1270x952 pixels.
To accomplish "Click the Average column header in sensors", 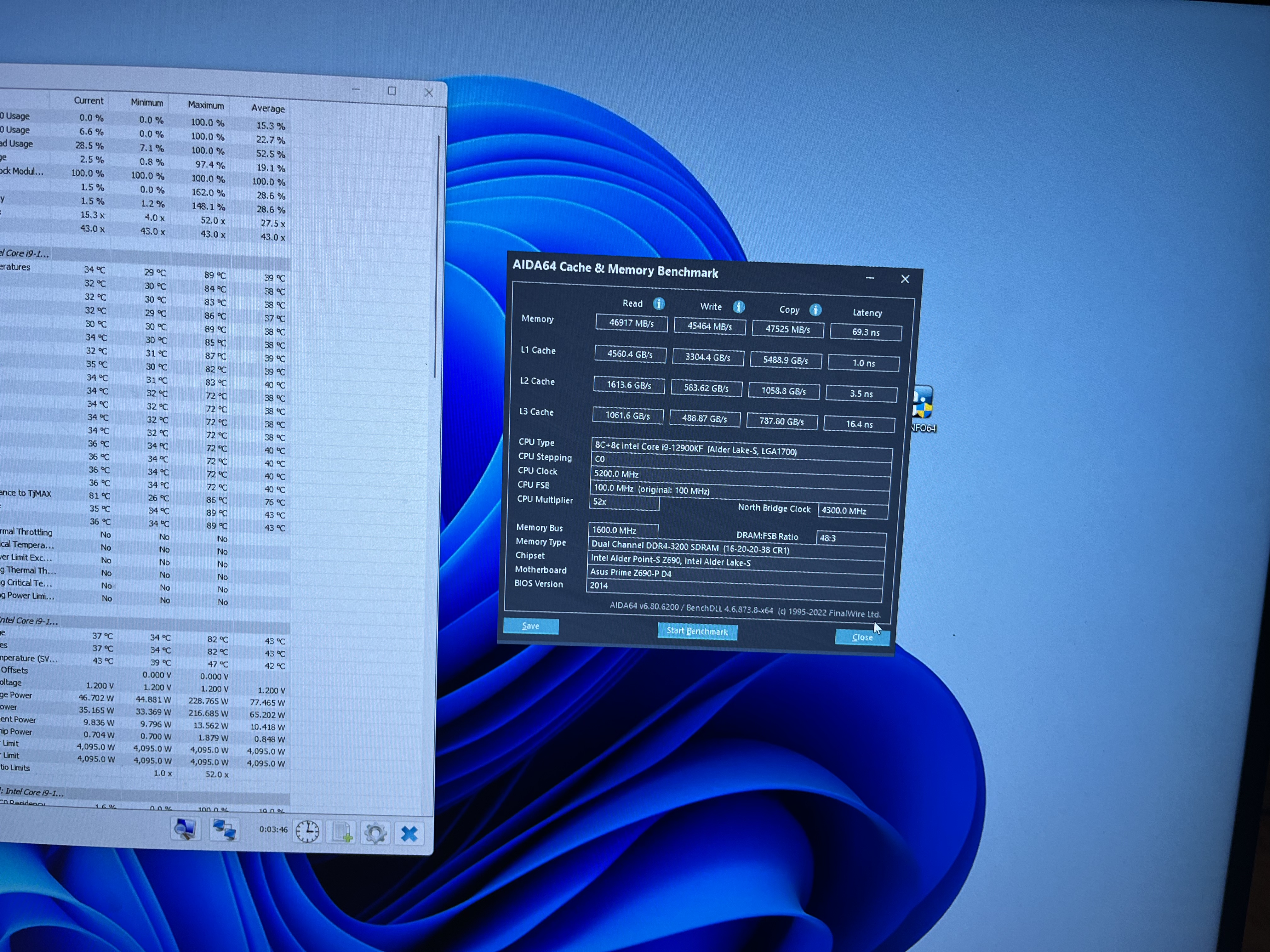I will coord(267,109).
